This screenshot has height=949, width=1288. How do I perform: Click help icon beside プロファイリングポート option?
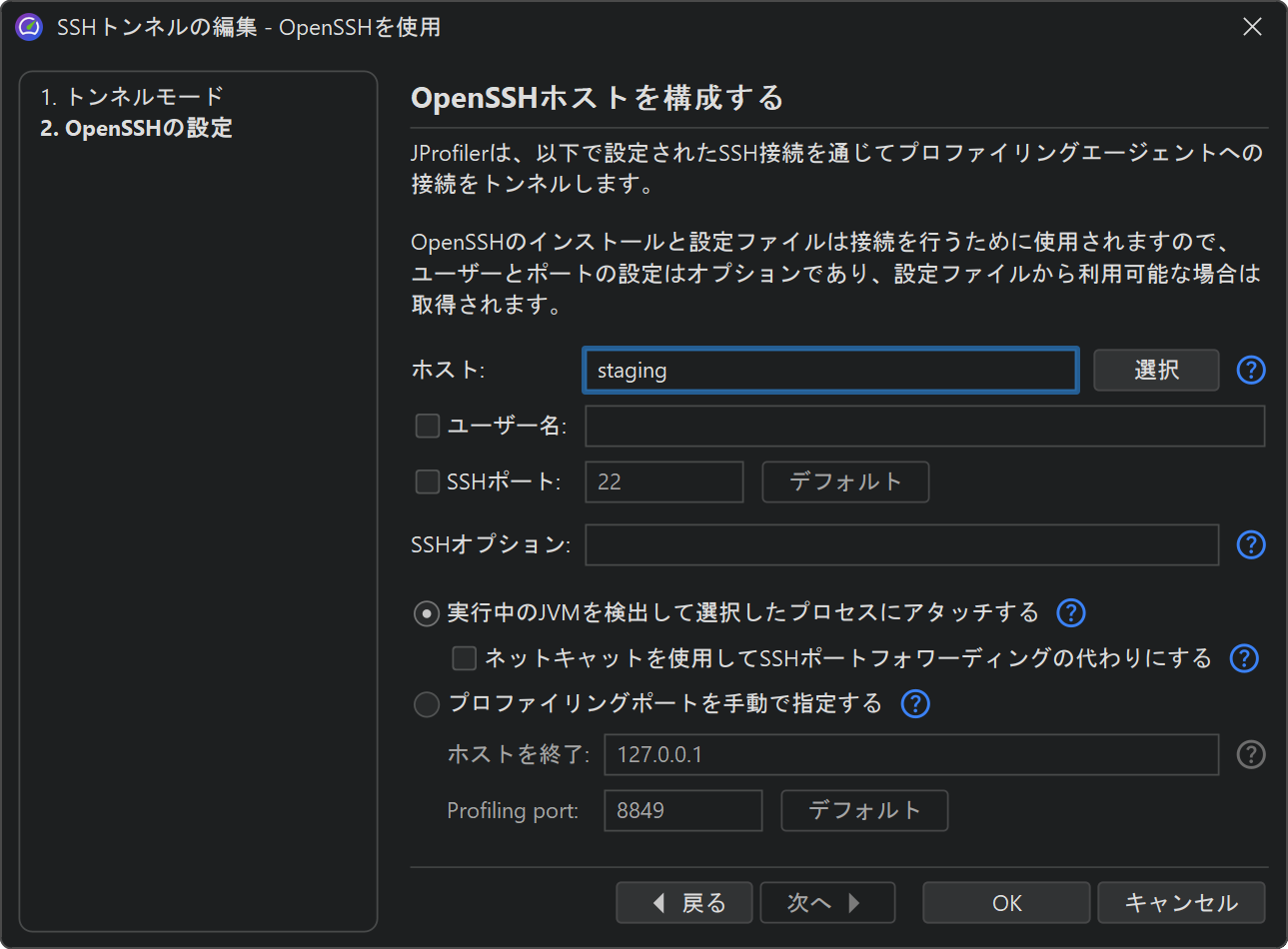click(915, 703)
